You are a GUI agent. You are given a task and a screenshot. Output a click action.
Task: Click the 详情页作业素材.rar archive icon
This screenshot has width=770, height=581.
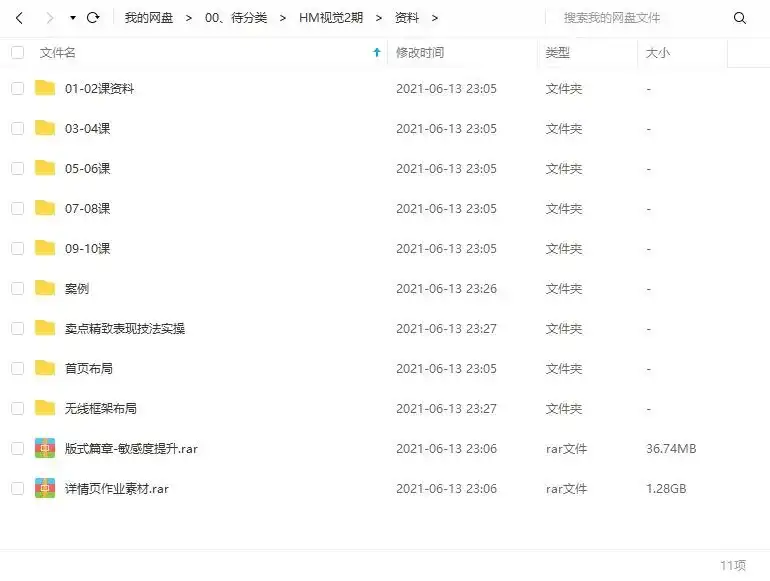click(x=45, y=488)
